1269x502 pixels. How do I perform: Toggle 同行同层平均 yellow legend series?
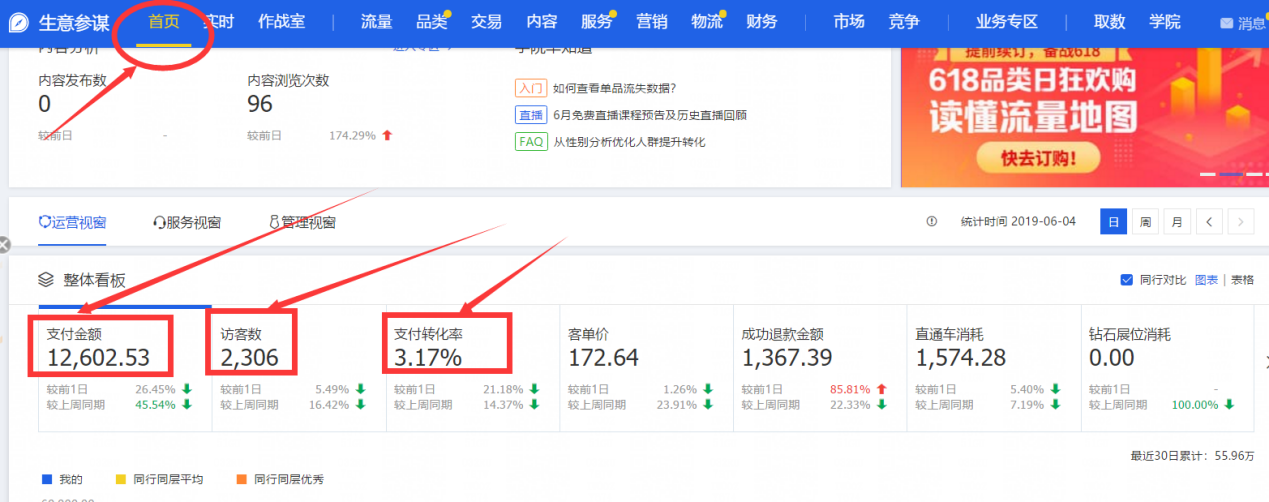[122, 479]
